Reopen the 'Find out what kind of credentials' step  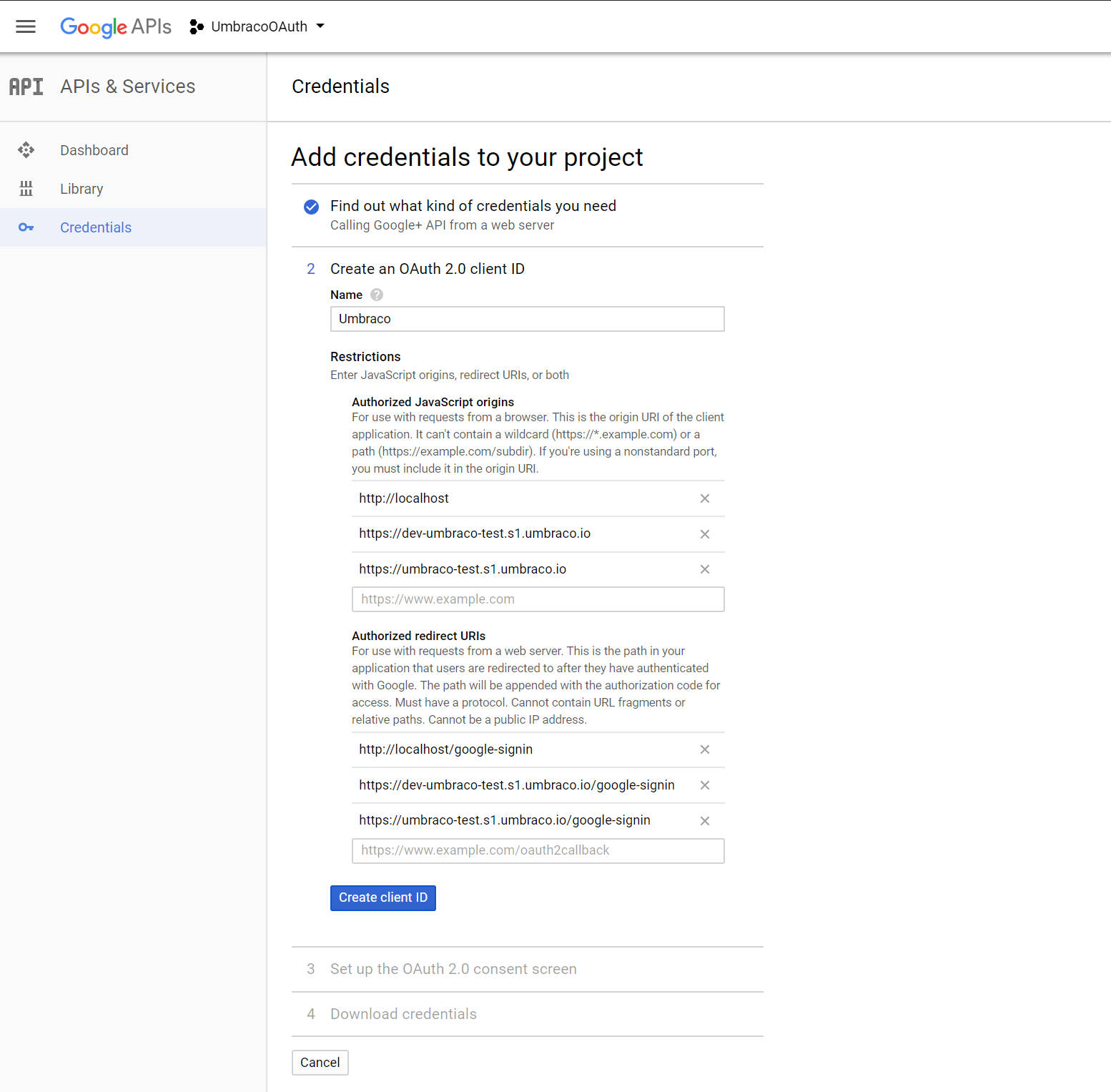(x=473, y=206)
